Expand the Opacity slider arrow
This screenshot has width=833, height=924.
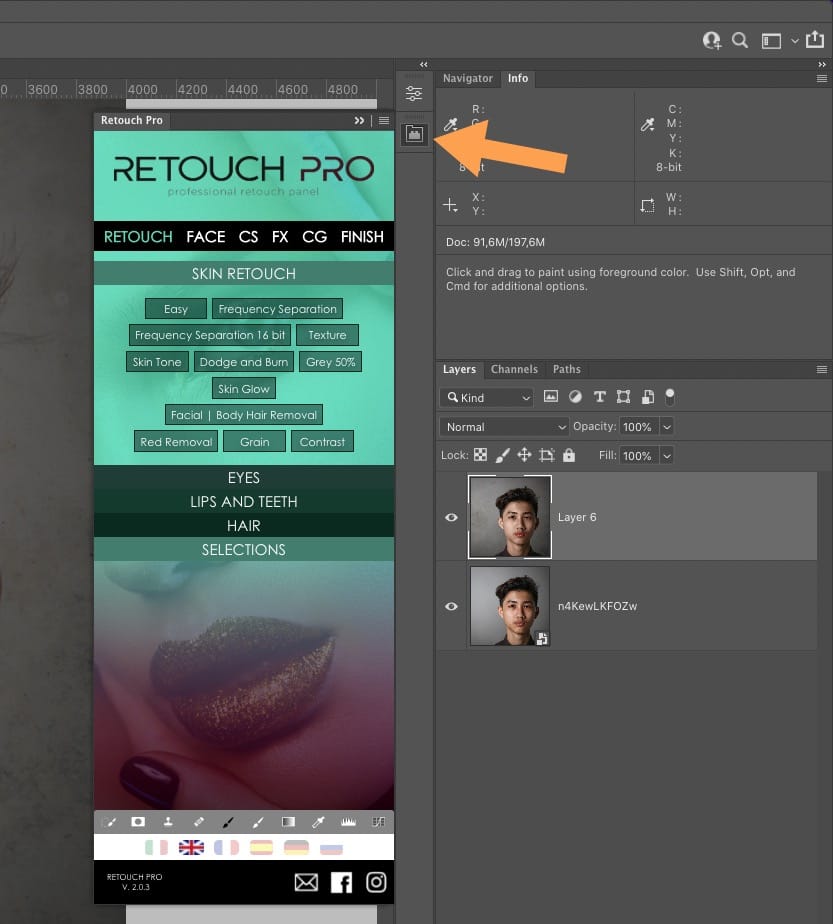(667, 427)
